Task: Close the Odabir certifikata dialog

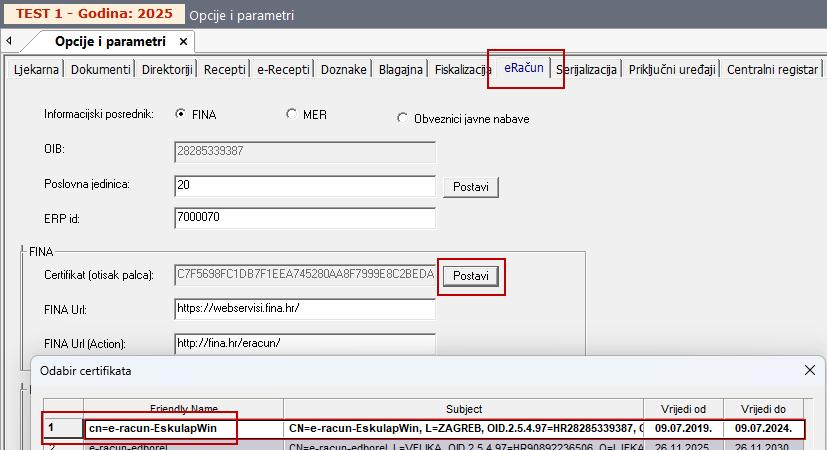Action: [809, 371]
